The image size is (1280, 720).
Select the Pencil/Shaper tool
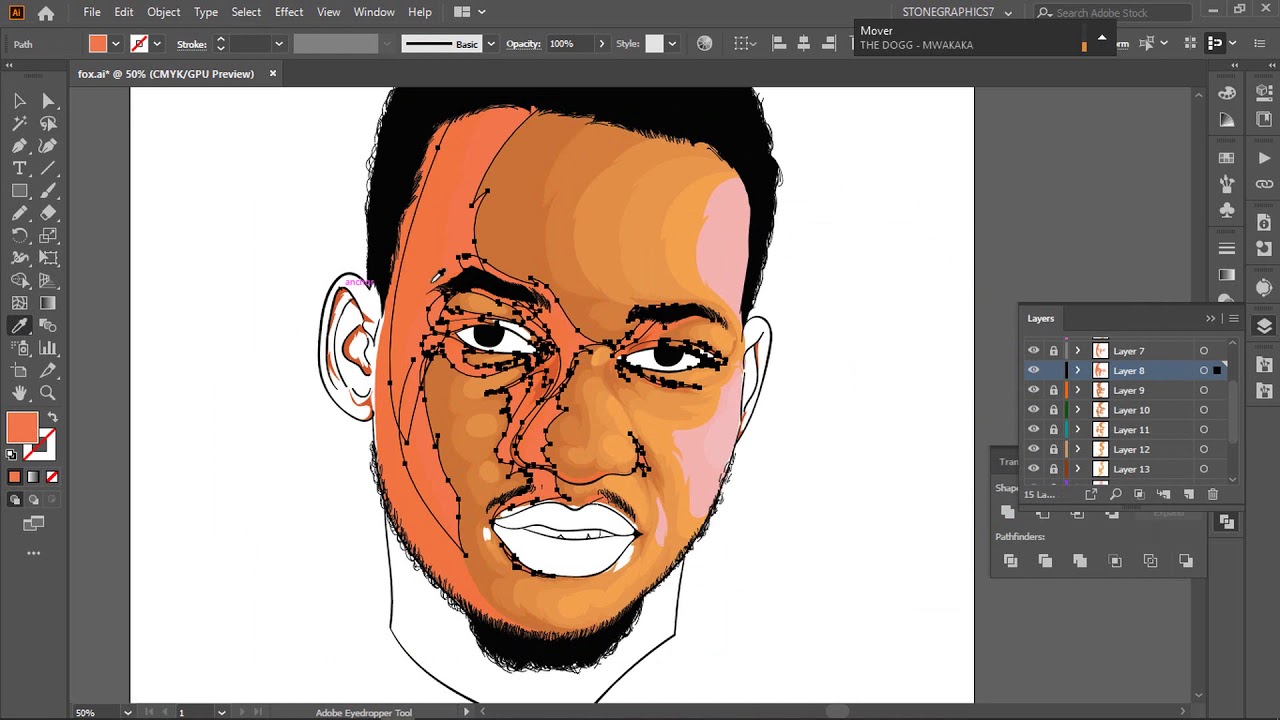(x=19, y=213)
